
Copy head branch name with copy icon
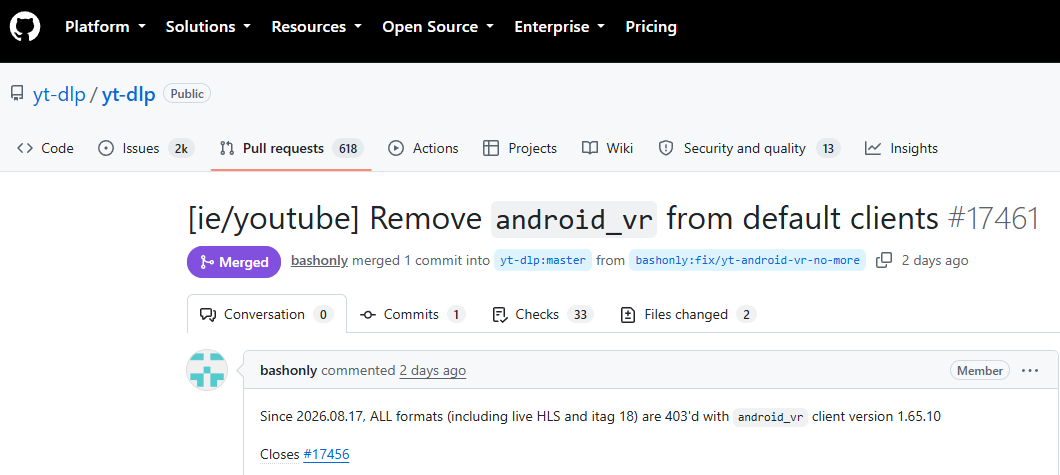(x=884, y=260)
